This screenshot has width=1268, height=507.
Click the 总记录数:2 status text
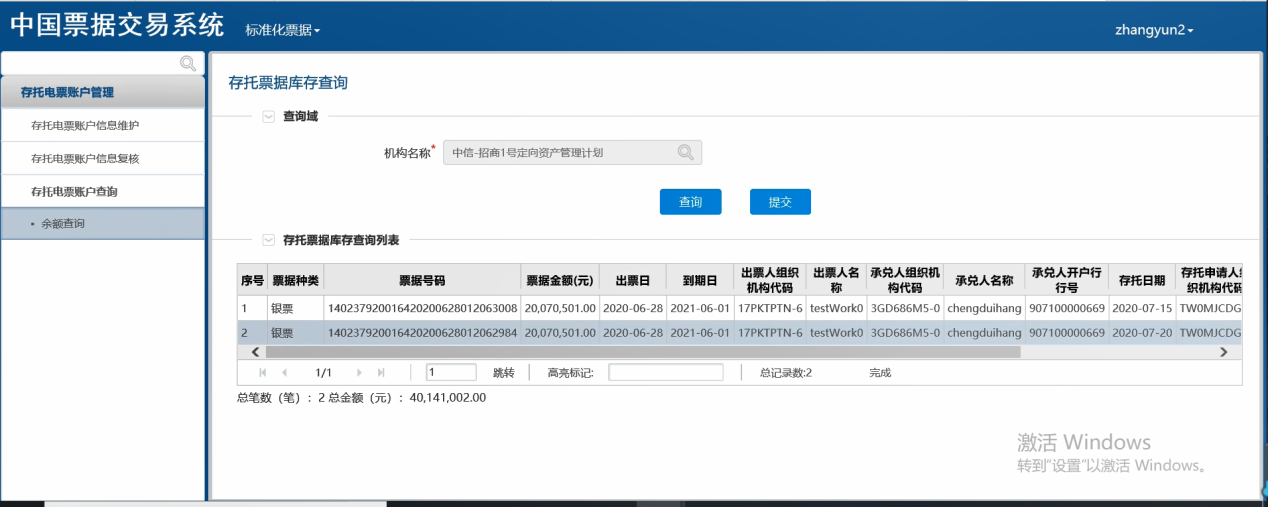click(x=786, y=373)
